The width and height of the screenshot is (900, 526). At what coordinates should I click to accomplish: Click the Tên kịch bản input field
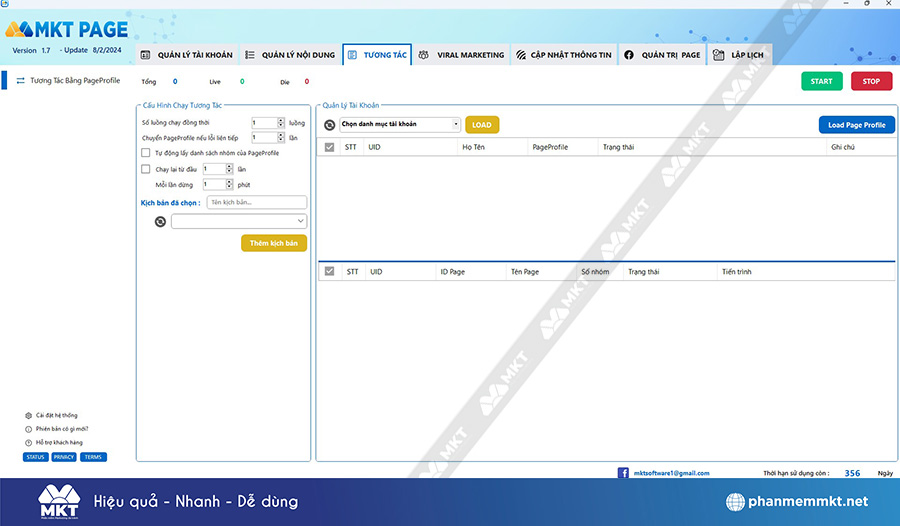257,202
